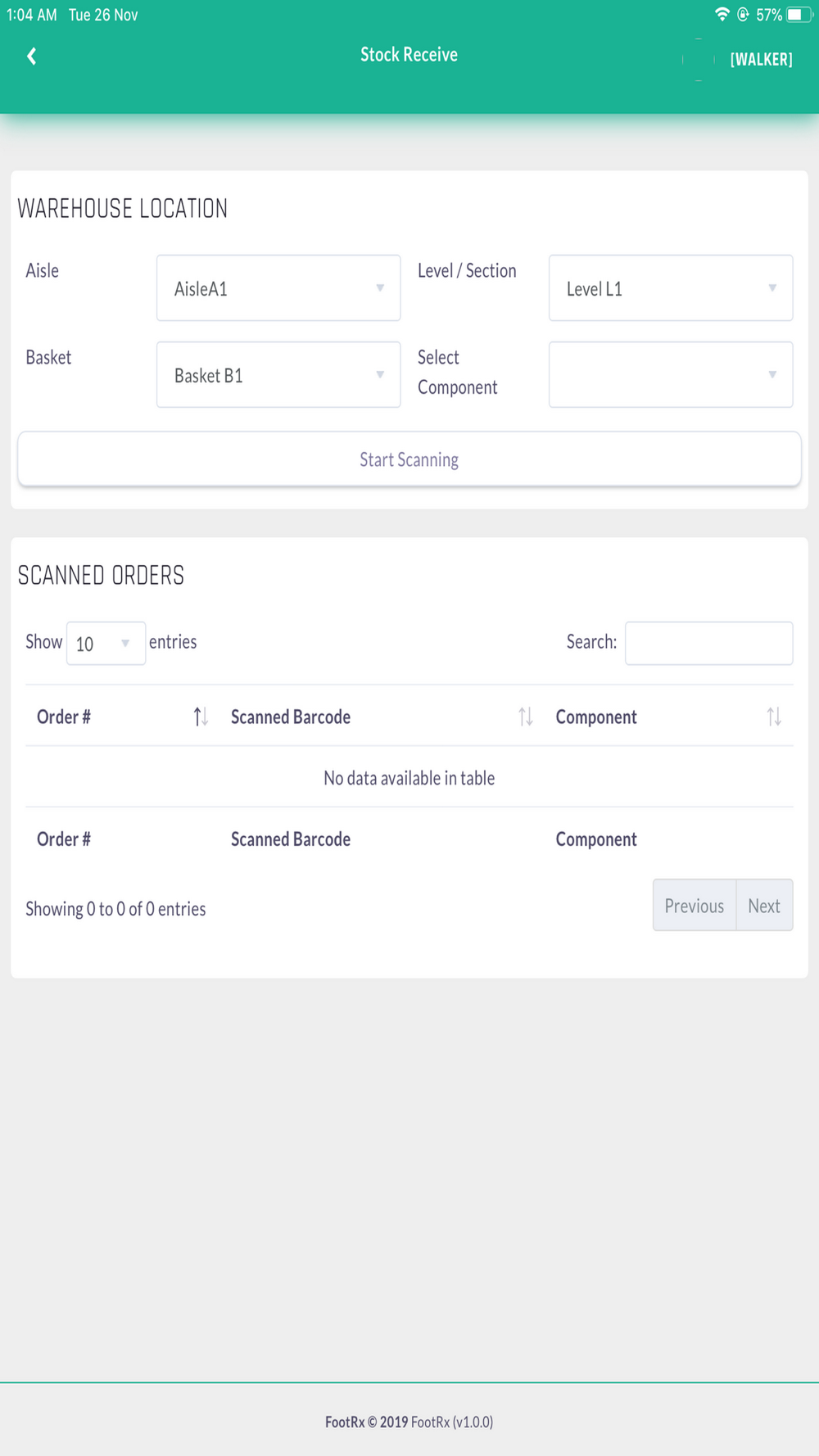
Task: Tap the user avatar beside WALKER
Action: [699, 59]
